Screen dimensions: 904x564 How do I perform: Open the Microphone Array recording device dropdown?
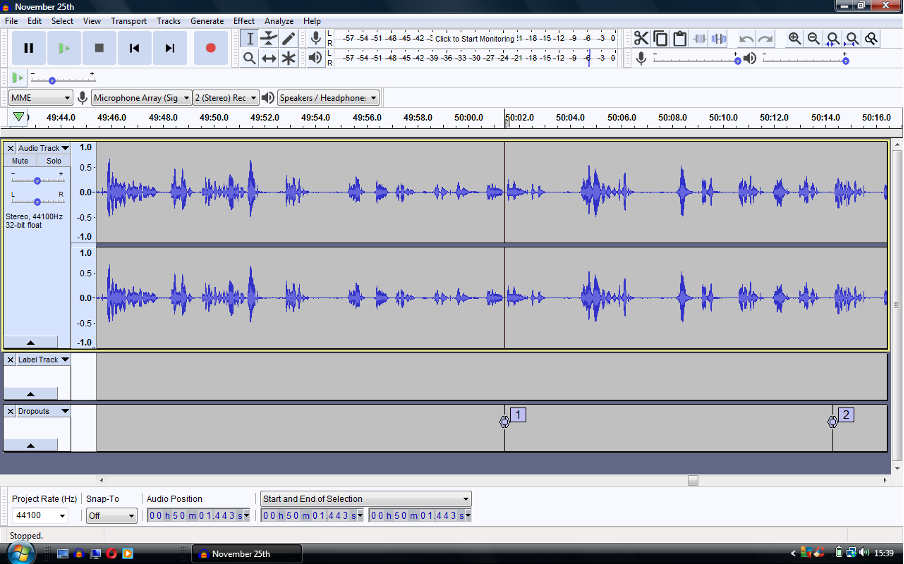(141, 97)
